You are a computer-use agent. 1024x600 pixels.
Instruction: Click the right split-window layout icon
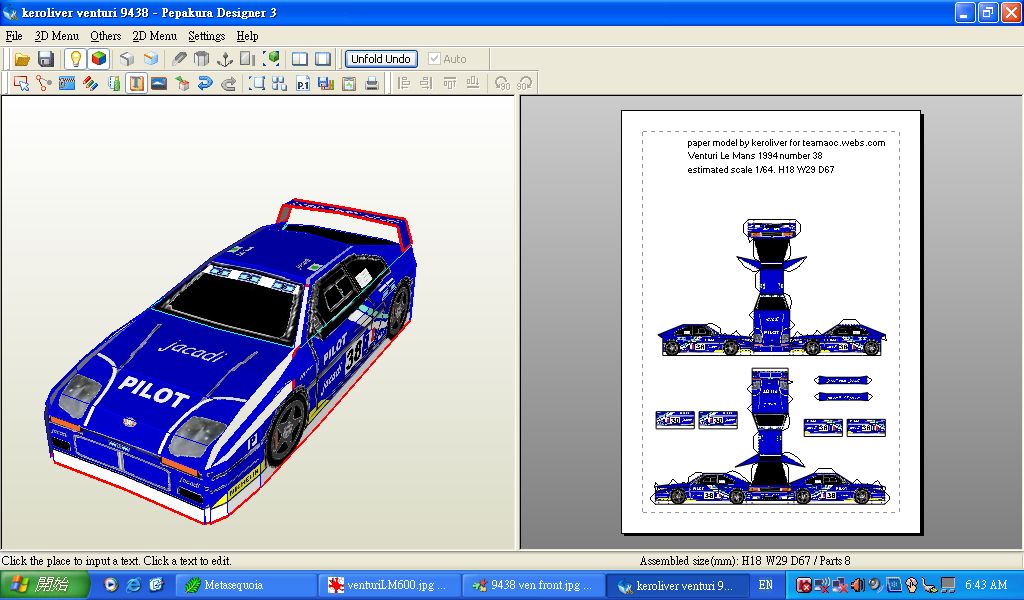(323, 59)
